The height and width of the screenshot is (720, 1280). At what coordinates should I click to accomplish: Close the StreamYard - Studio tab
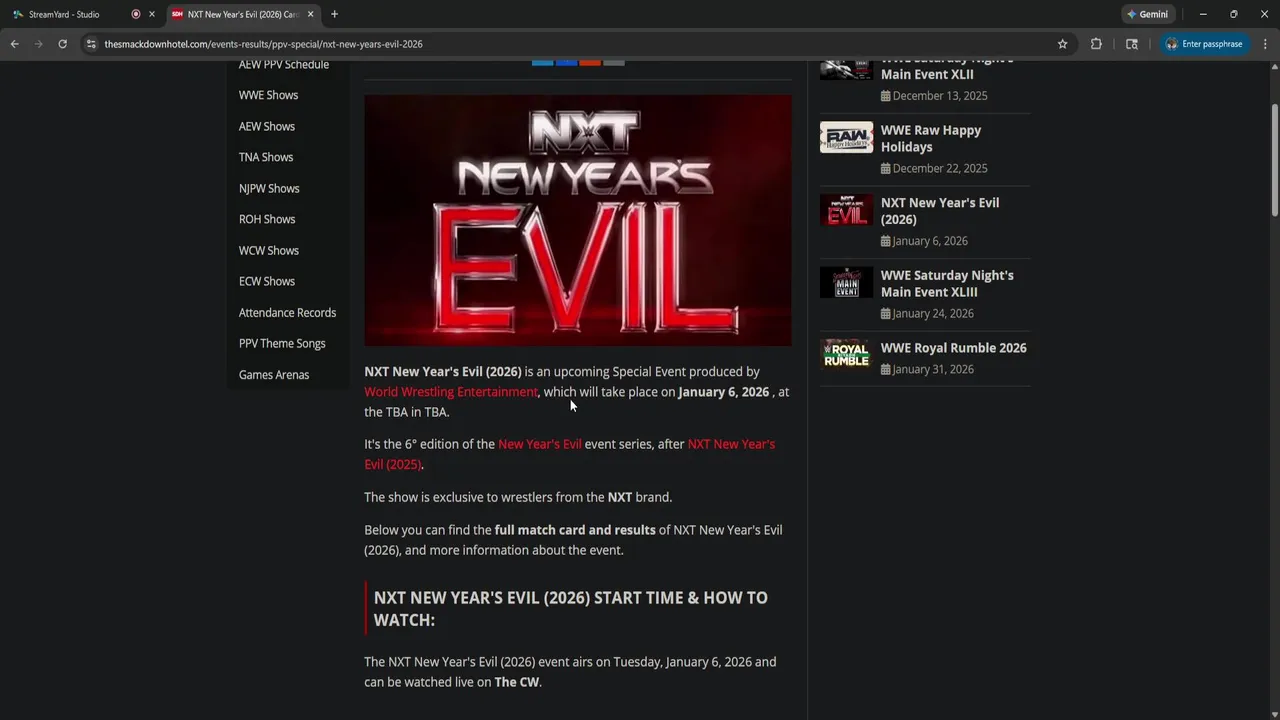coord(152,14)
